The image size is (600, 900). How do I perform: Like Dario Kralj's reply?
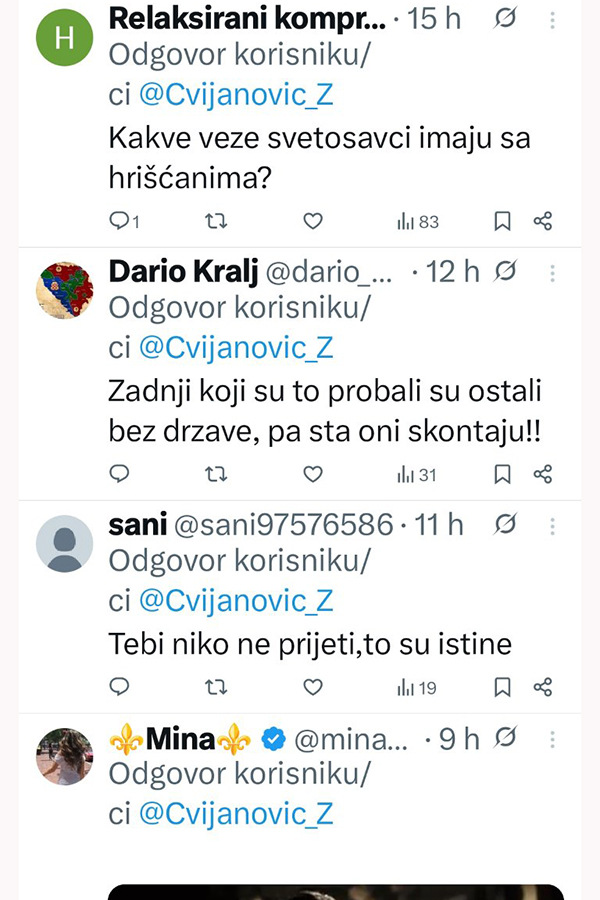click(x=313, y=474)
